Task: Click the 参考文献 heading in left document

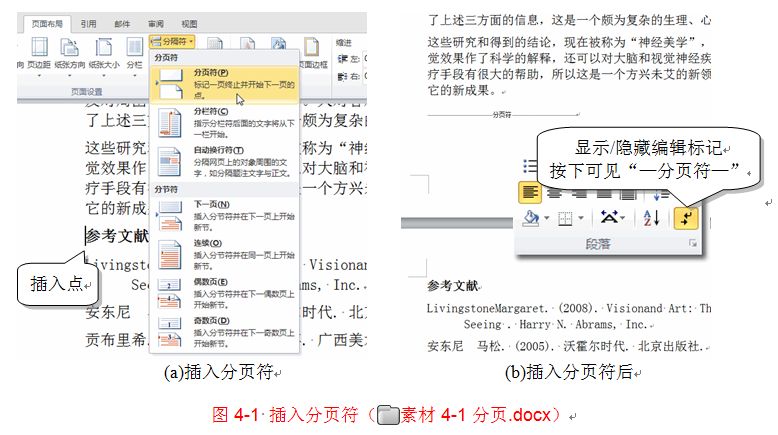Action: 117,236
